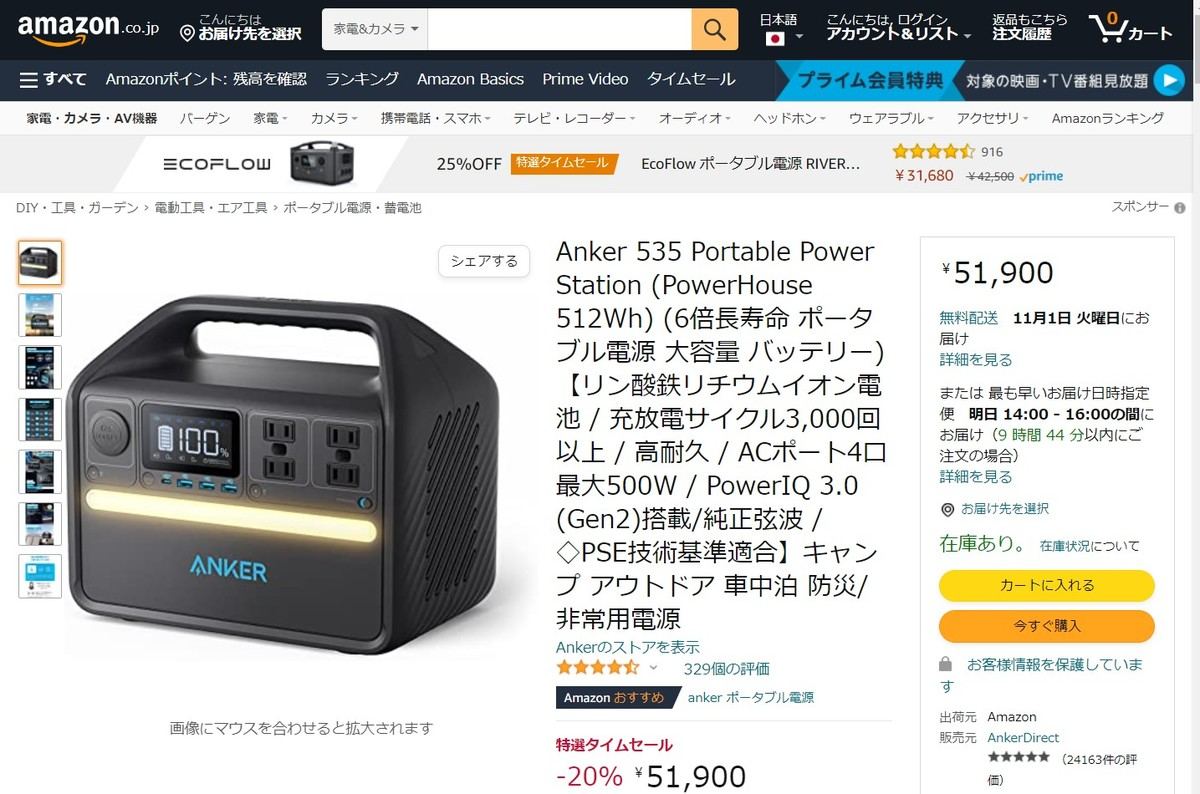Click the location pin お届け先を選択 in header
Image resolution: width=1200 pixels, height=794 pixels.
point(240,28)
